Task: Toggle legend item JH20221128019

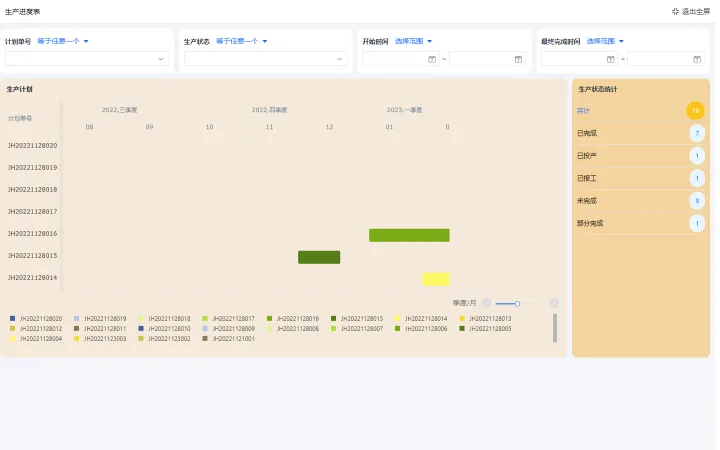Action: point(100,319)
